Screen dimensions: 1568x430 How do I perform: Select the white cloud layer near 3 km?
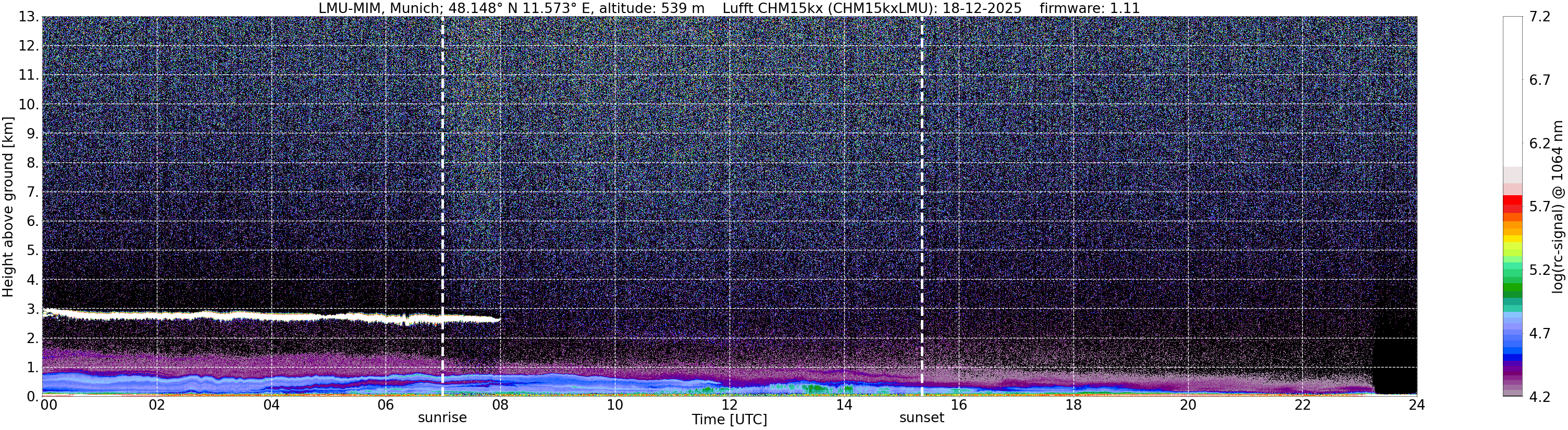(271, 317)
